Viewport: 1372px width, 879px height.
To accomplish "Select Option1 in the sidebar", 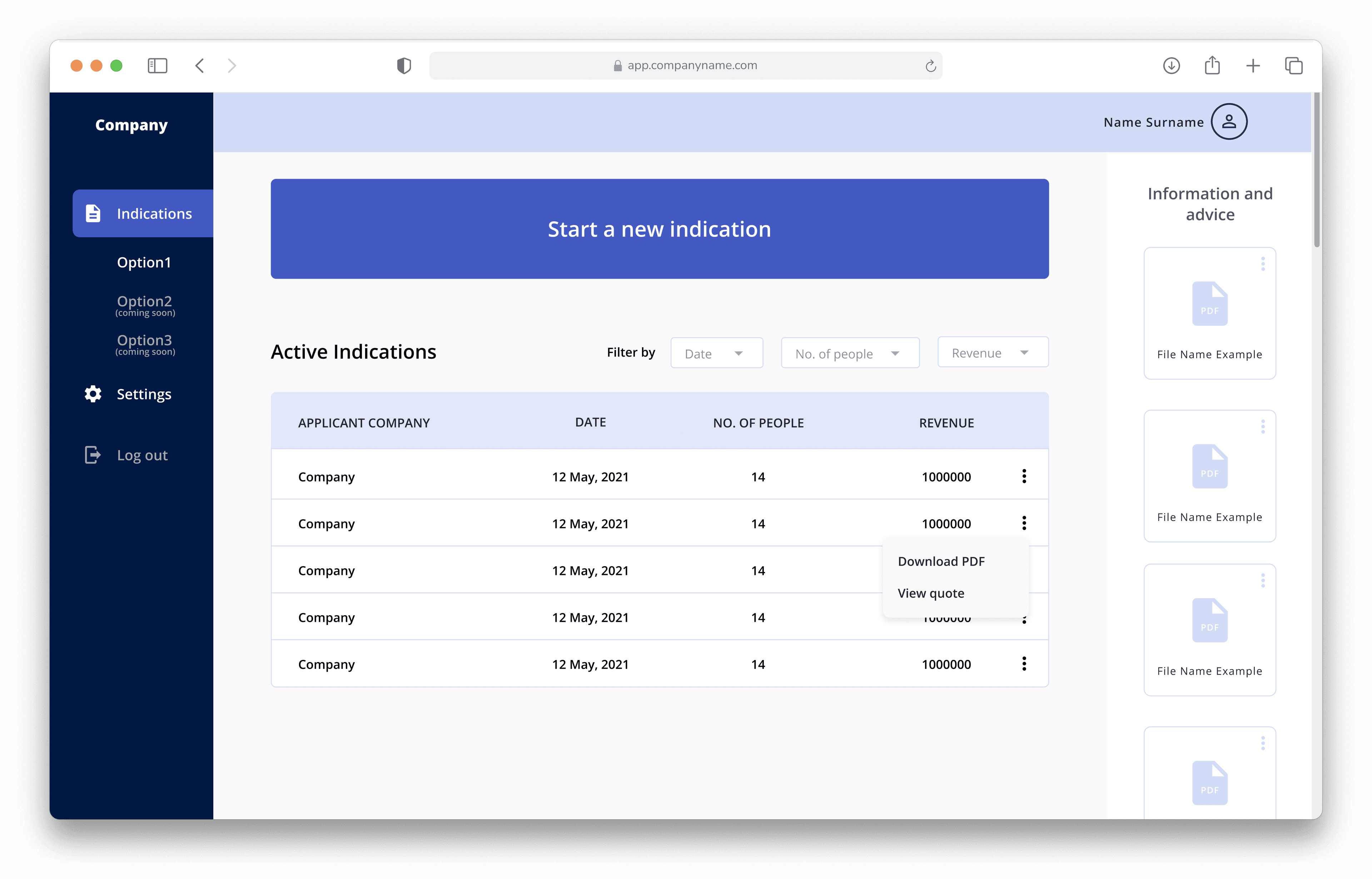I will [x=144, y=263].
